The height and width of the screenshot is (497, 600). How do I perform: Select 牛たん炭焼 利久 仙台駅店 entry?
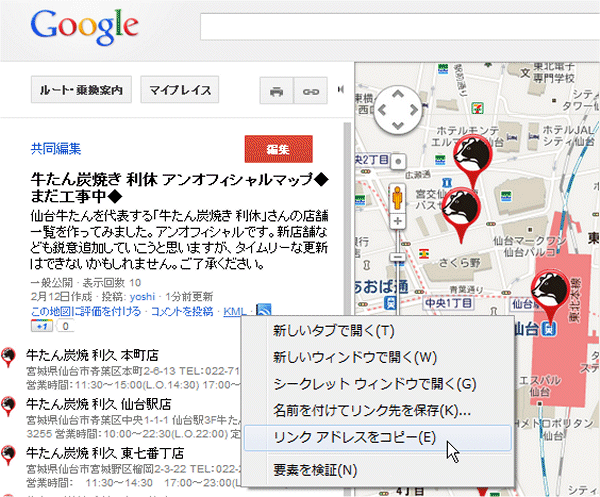coord(99,404)
